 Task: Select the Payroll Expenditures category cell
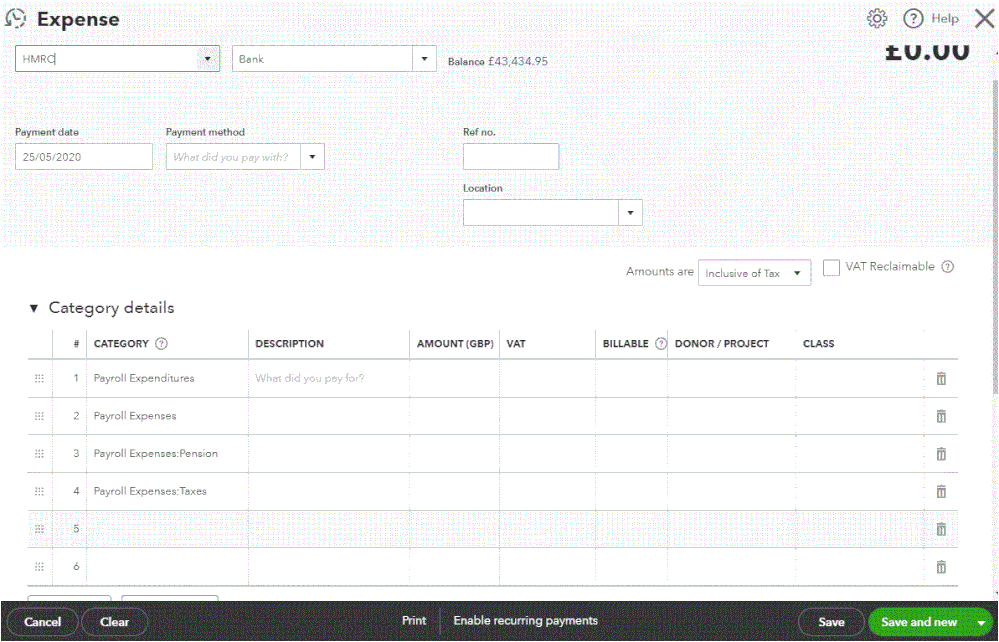pos(167,378)
